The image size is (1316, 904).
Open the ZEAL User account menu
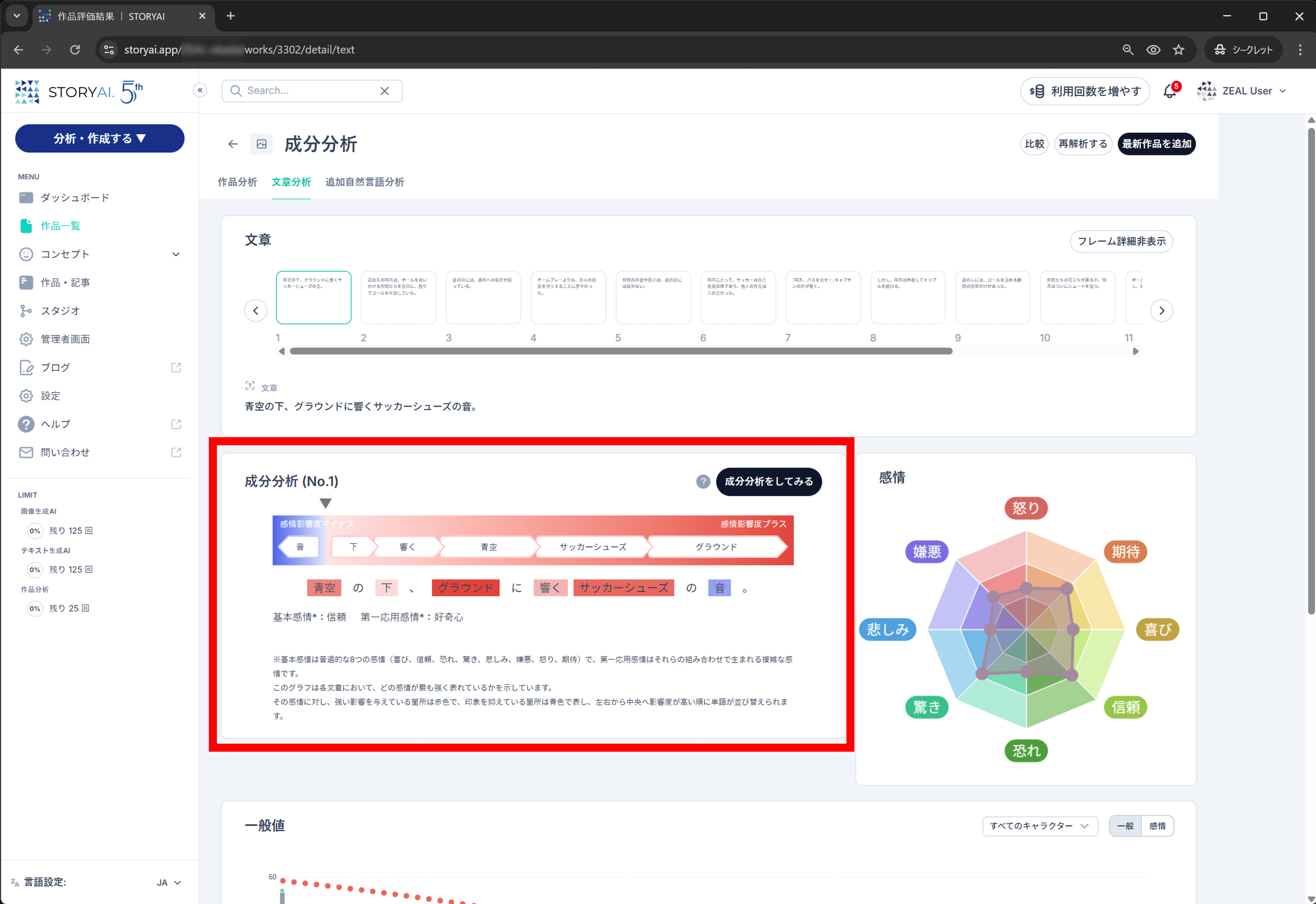click(1242, 91)
